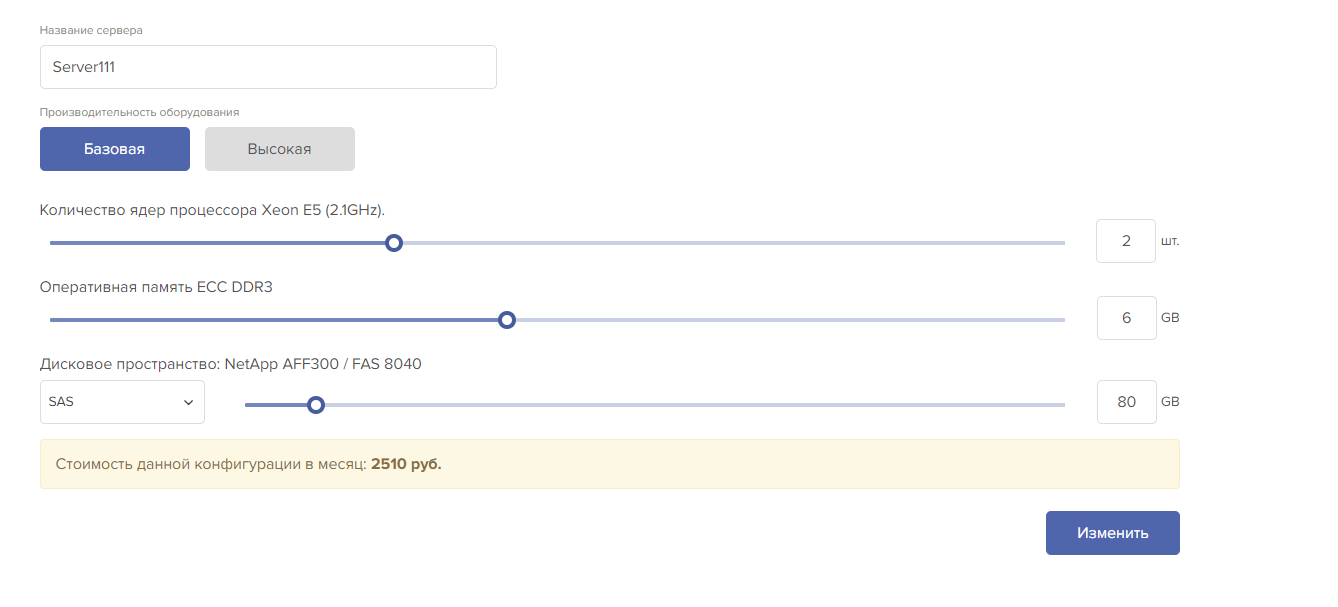Click the server name field containing Server111

coord(268,67)
